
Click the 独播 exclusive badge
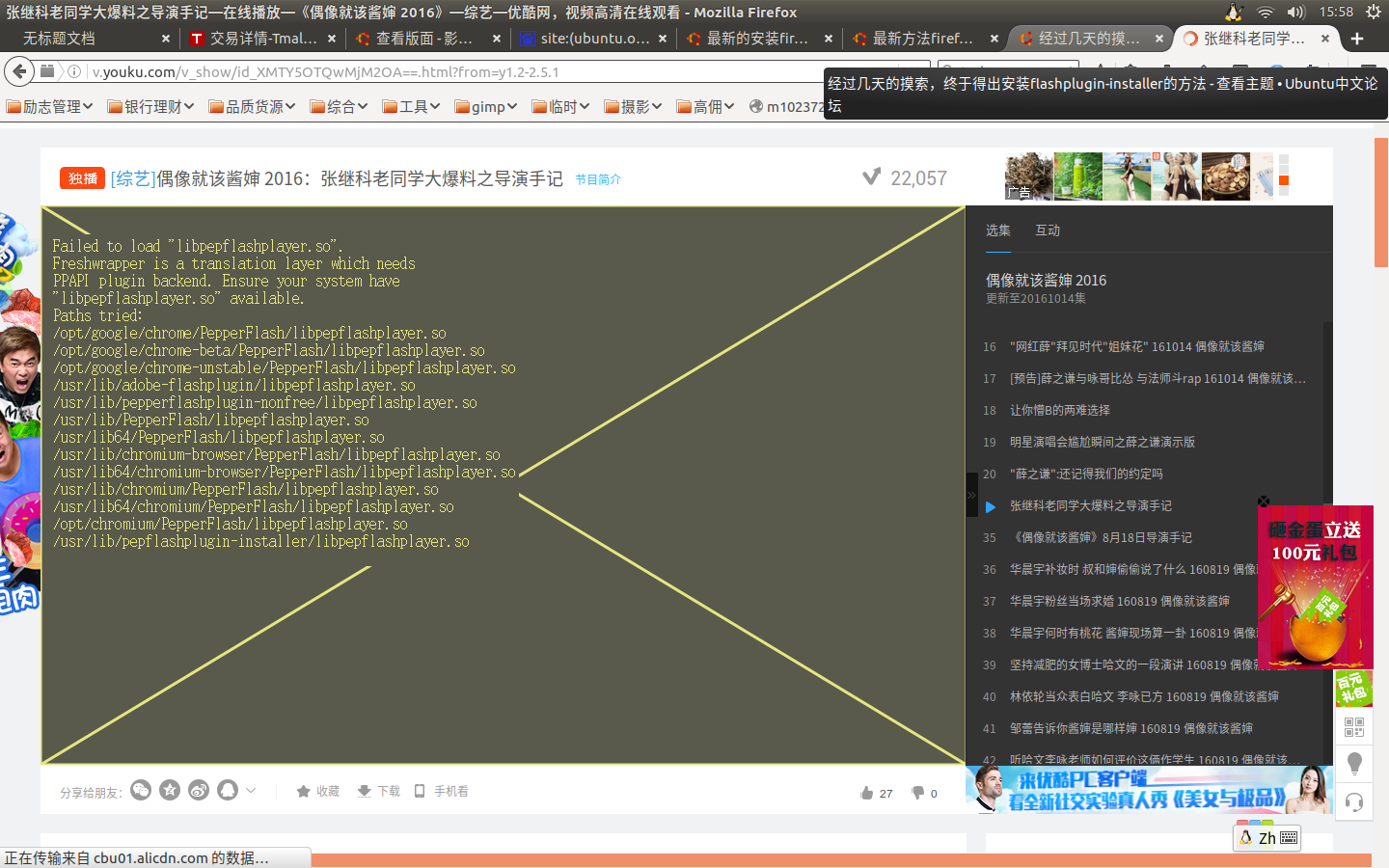pyautogui.click(x=82, y=178)
